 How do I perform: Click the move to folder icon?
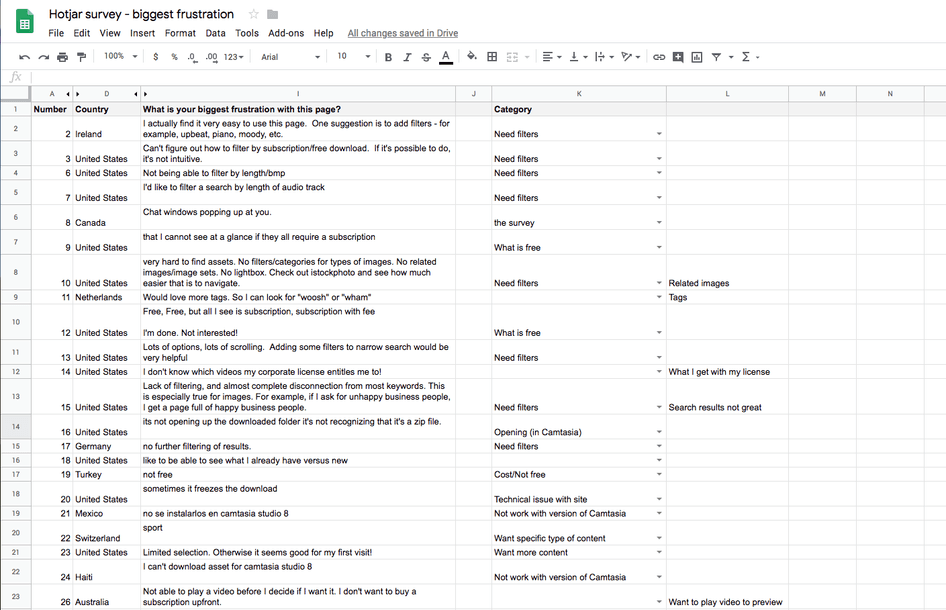tap(273, 14)
